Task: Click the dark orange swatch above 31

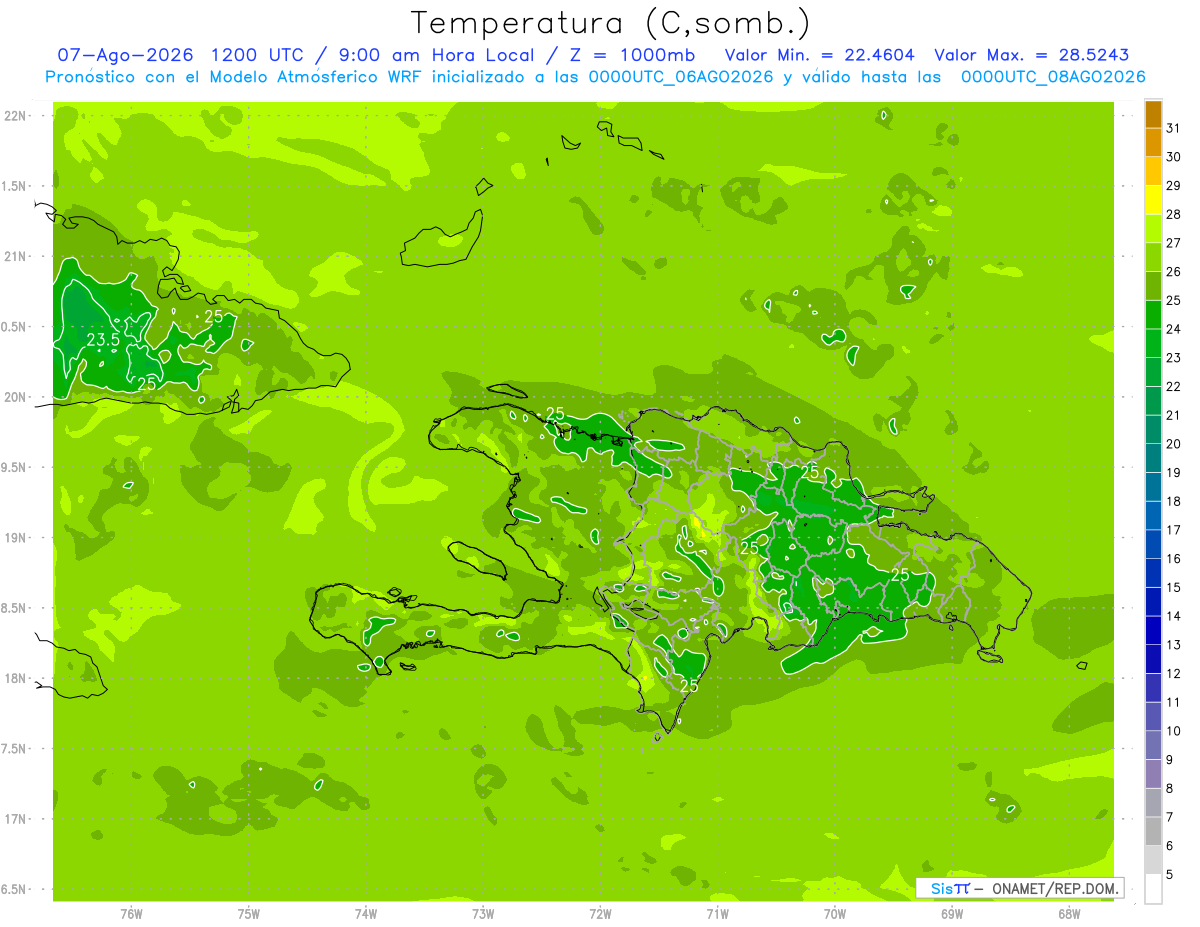Action: click(x=1153, y=115)
